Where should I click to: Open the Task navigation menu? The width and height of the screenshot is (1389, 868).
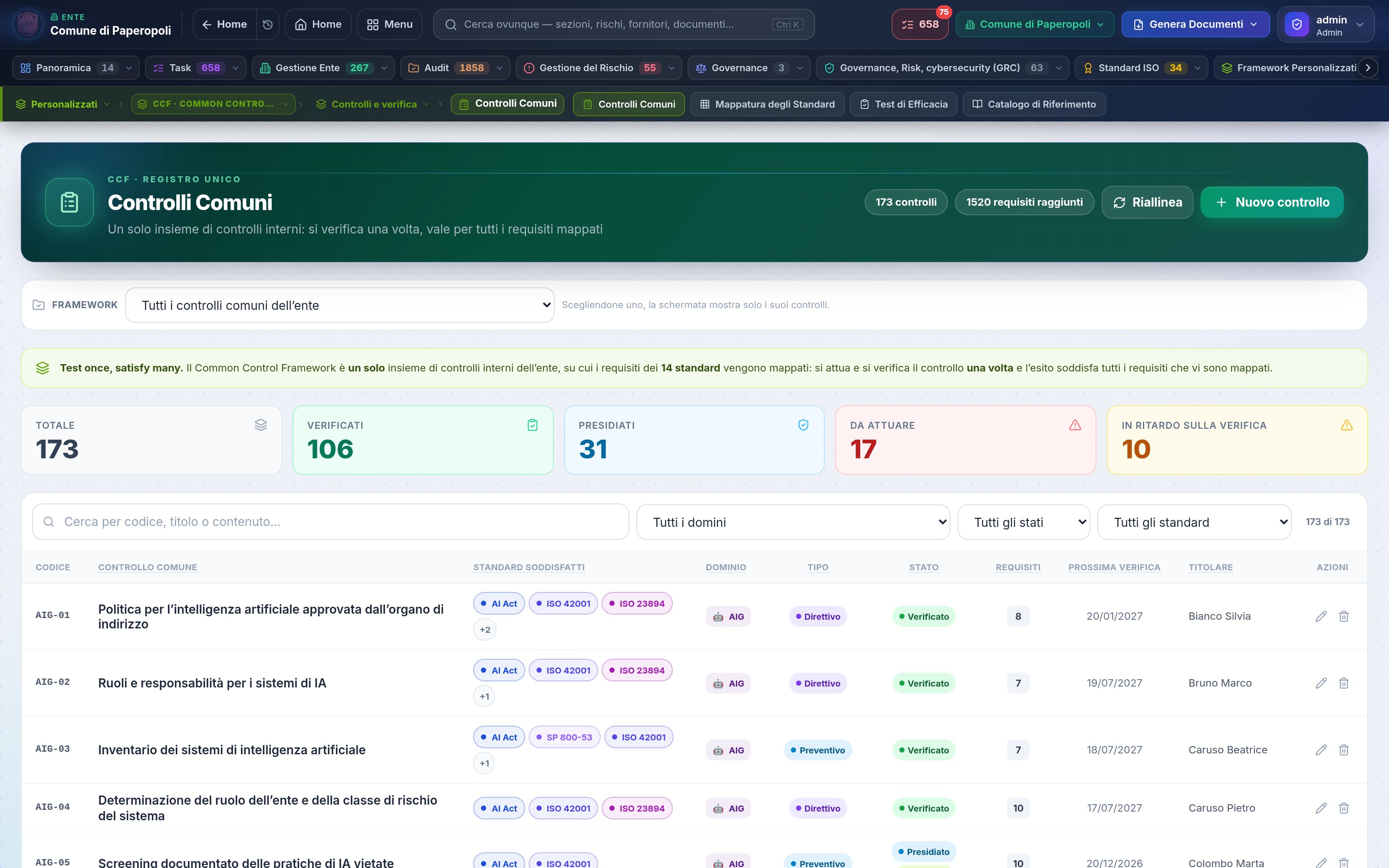[196, 68]
